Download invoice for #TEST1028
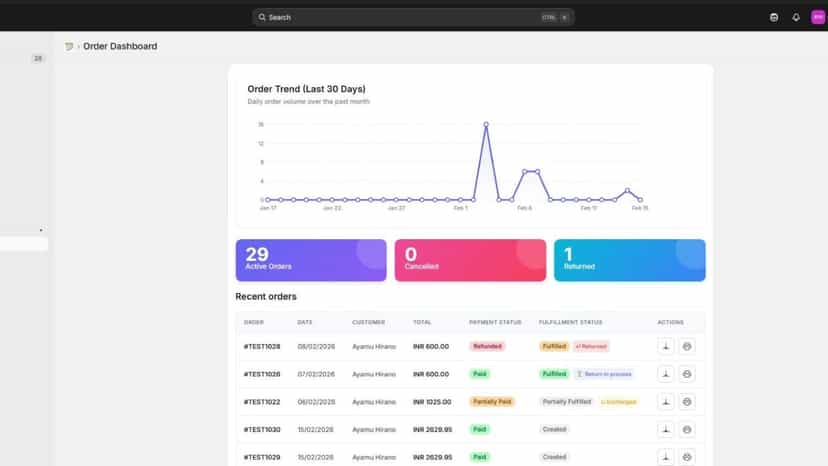 665,347
